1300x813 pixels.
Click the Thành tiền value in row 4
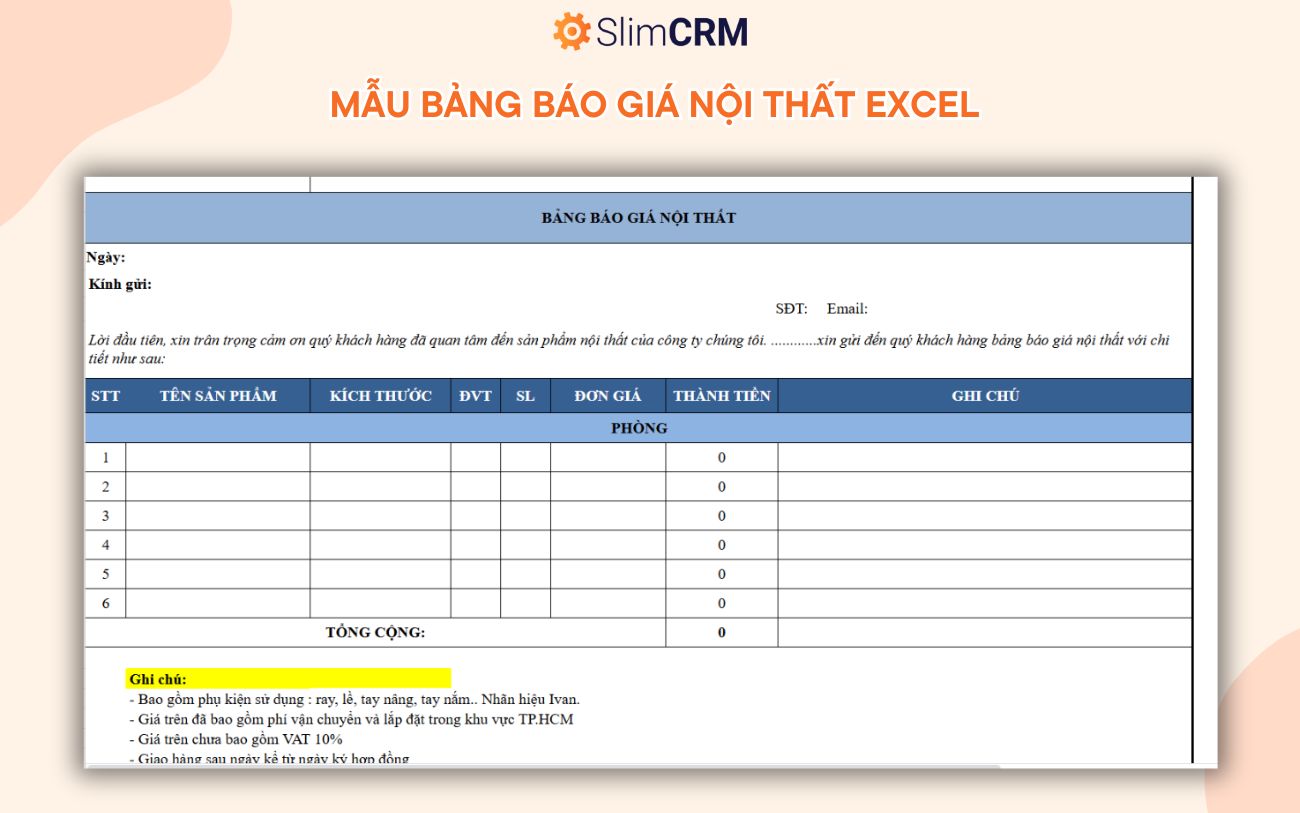tap(722, 545)
